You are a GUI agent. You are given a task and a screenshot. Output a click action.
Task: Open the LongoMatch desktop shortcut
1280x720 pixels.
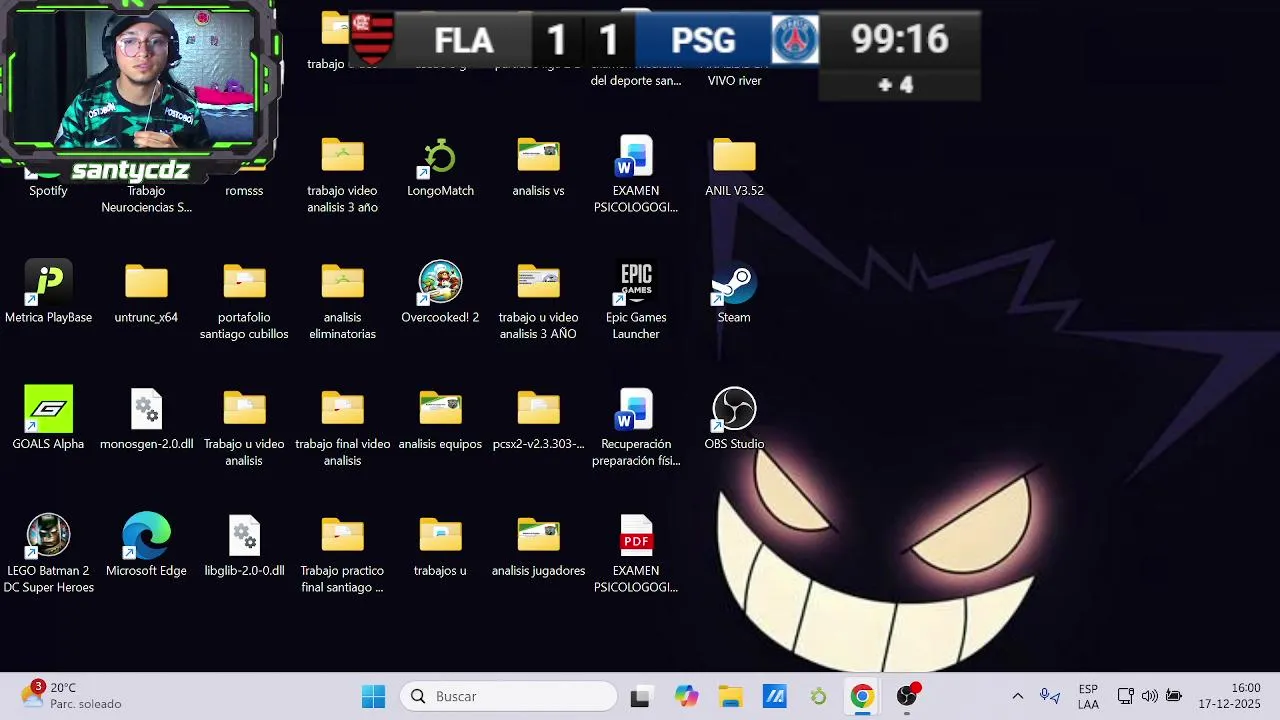440,168
